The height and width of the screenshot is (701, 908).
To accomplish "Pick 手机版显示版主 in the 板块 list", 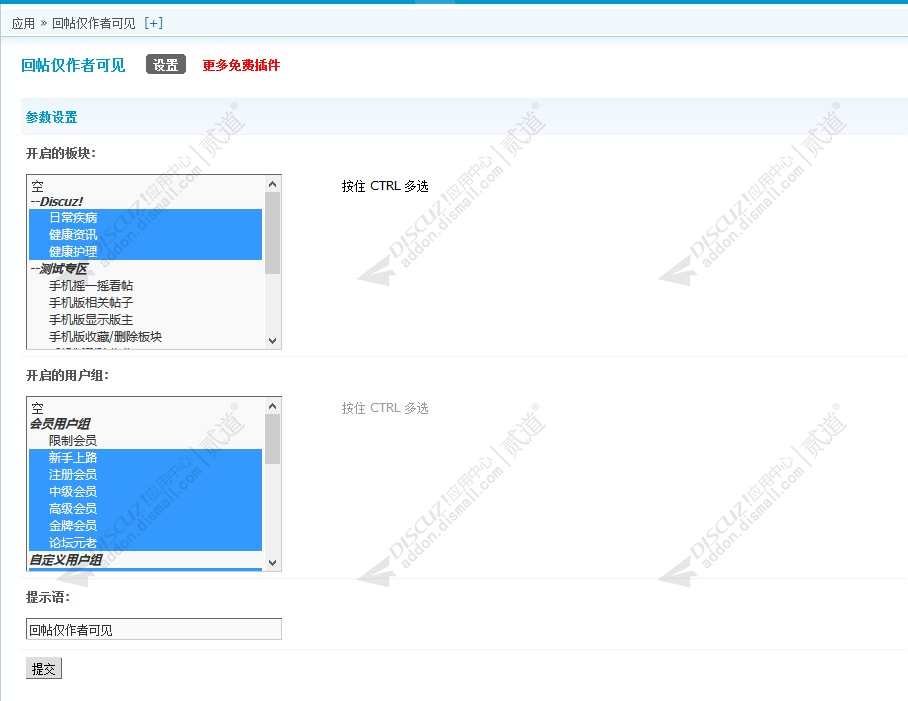I will [x=91, y=320].
